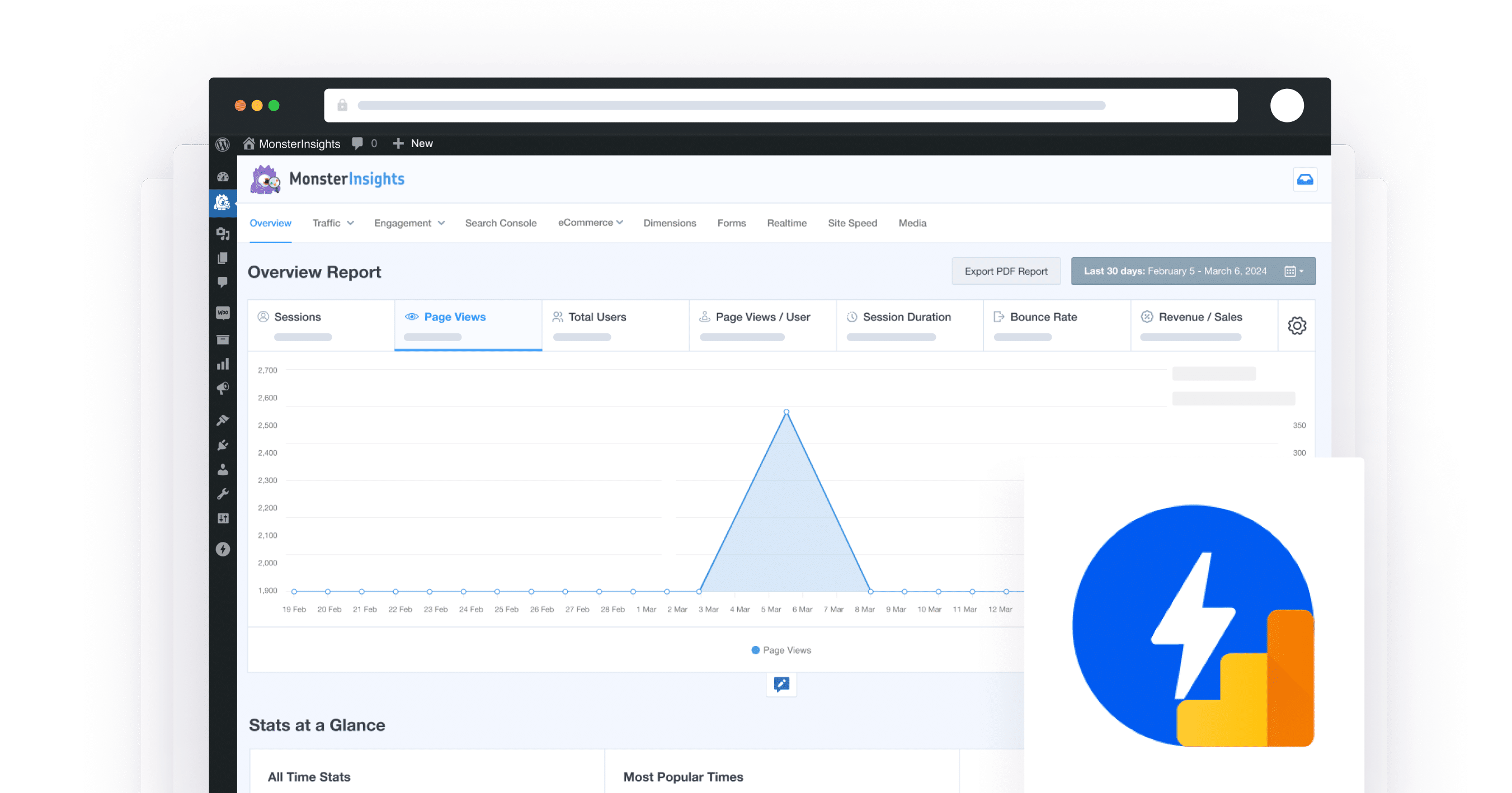Toggle the Page Views legend item
The image size is (1512, 793).
click(x=781, y=650)
